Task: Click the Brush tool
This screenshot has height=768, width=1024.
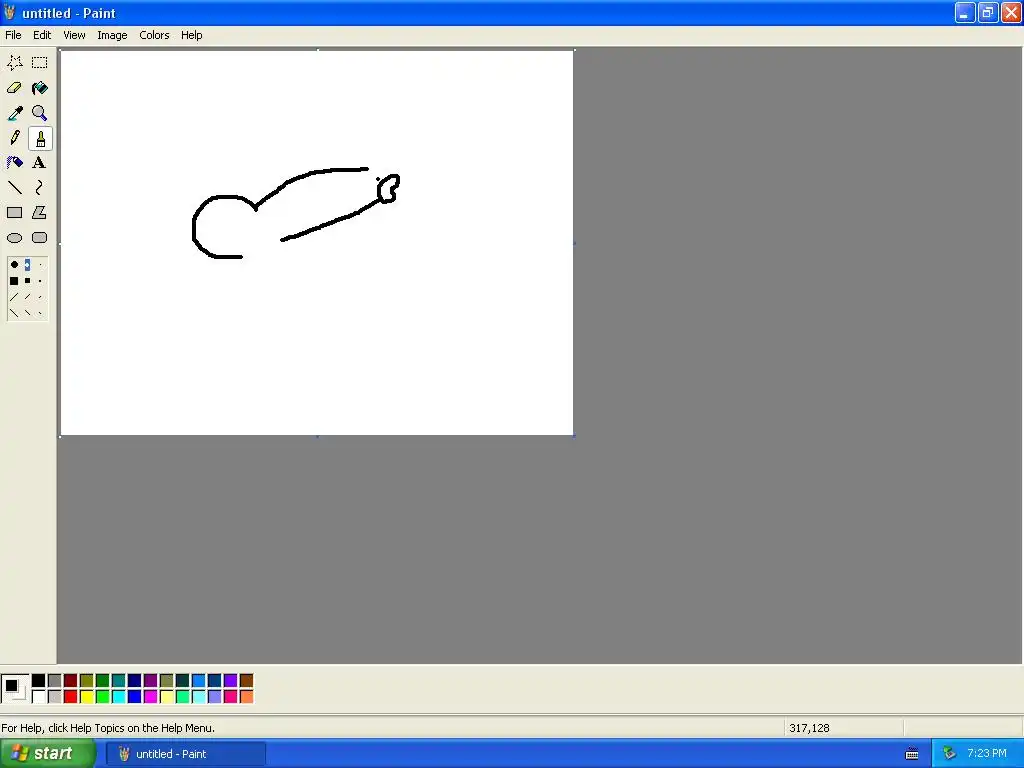Action: 40,138
